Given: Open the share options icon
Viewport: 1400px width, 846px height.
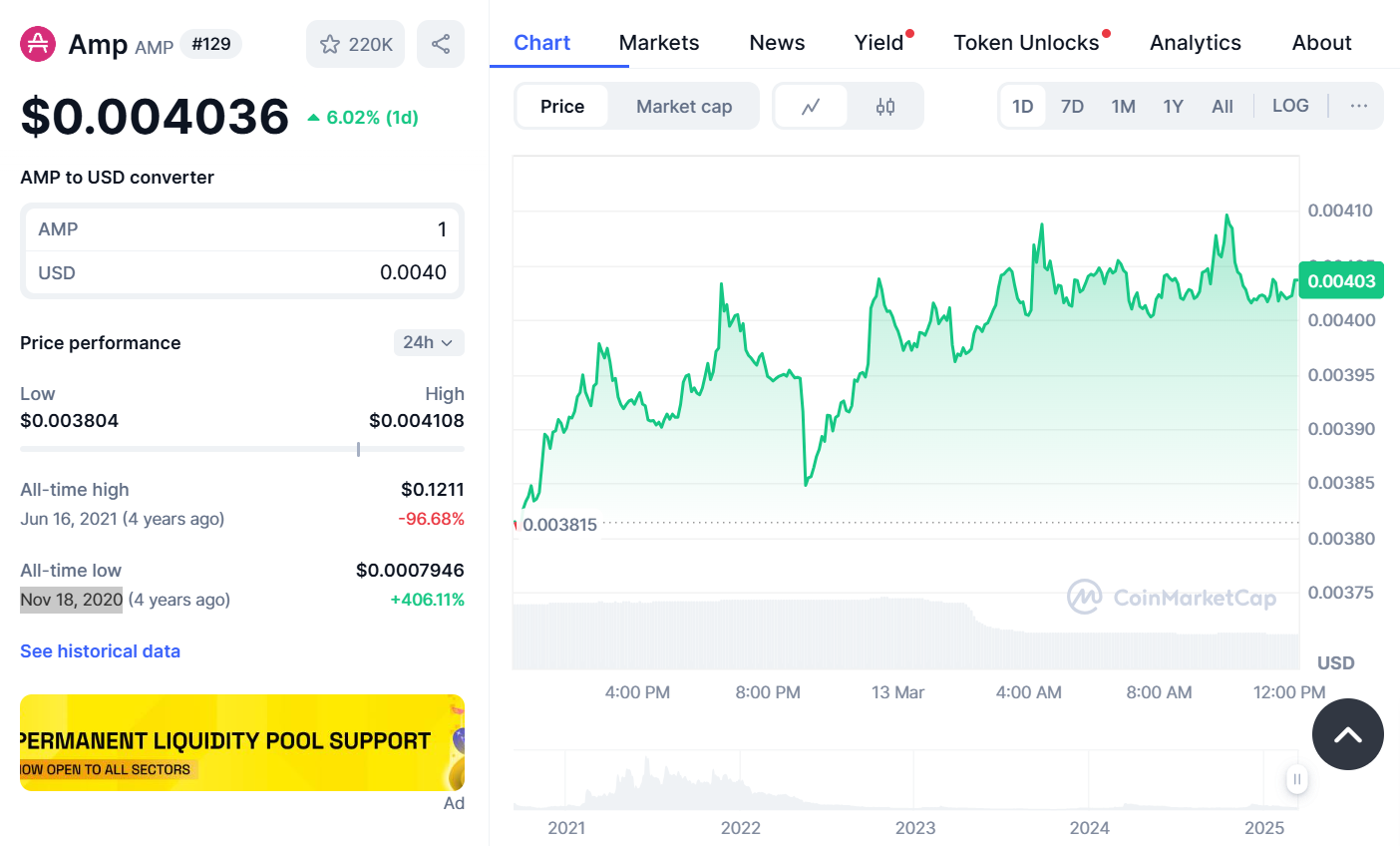Looking at the screenshot, I should [x=441, y=44].
